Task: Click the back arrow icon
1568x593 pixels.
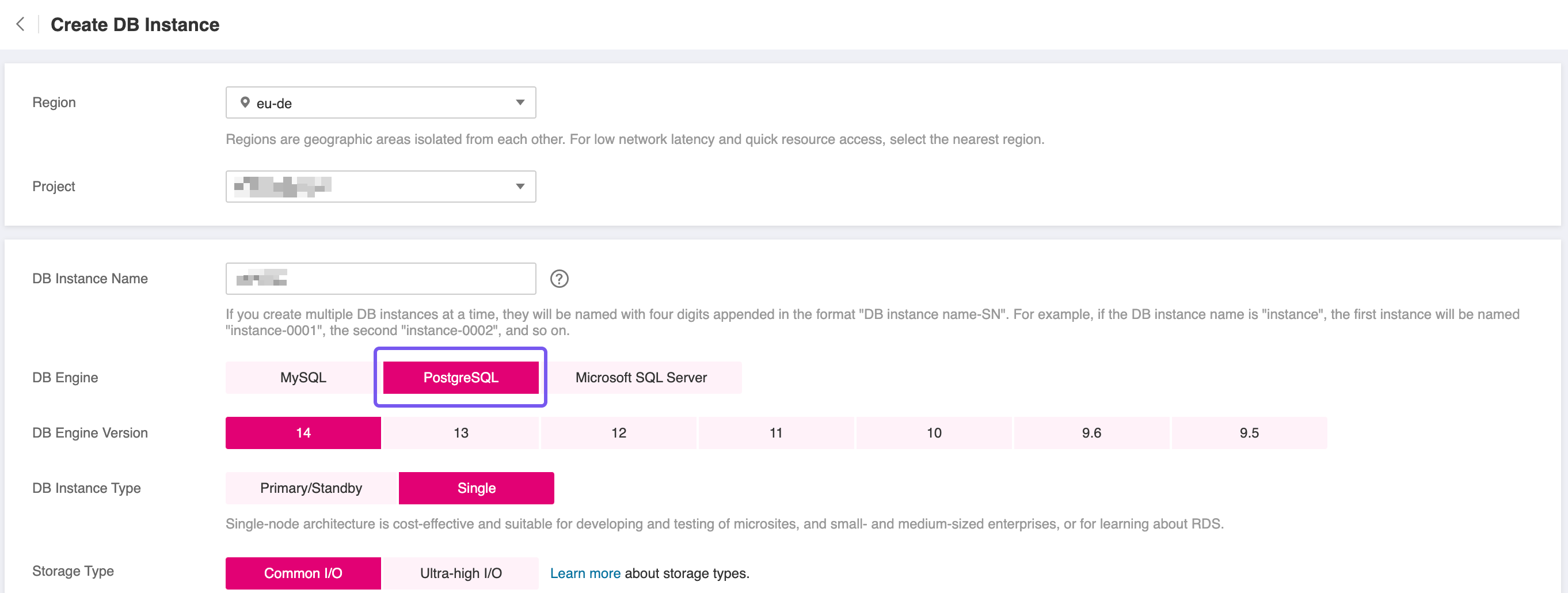Action: coord(20,24)
